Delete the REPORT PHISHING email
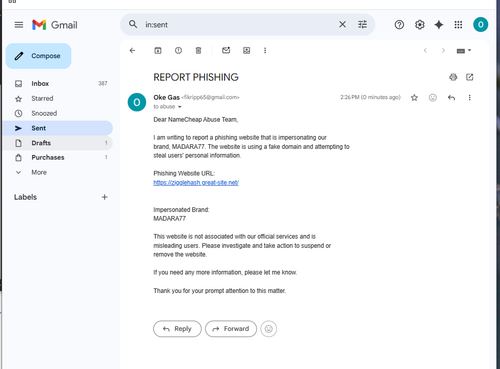 198,50
